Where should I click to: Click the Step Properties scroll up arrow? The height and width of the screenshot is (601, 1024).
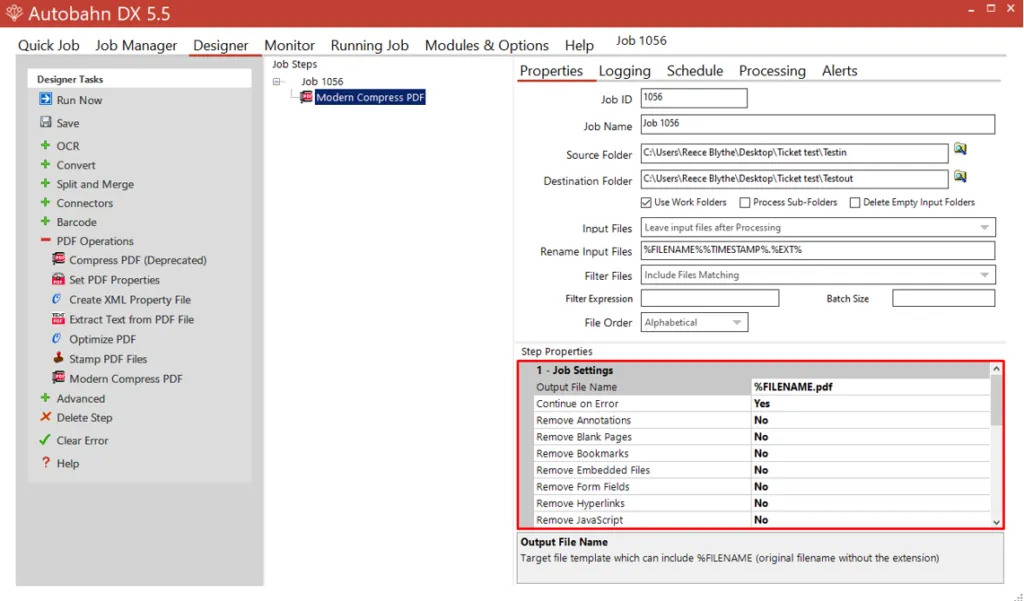coord(996,368)
